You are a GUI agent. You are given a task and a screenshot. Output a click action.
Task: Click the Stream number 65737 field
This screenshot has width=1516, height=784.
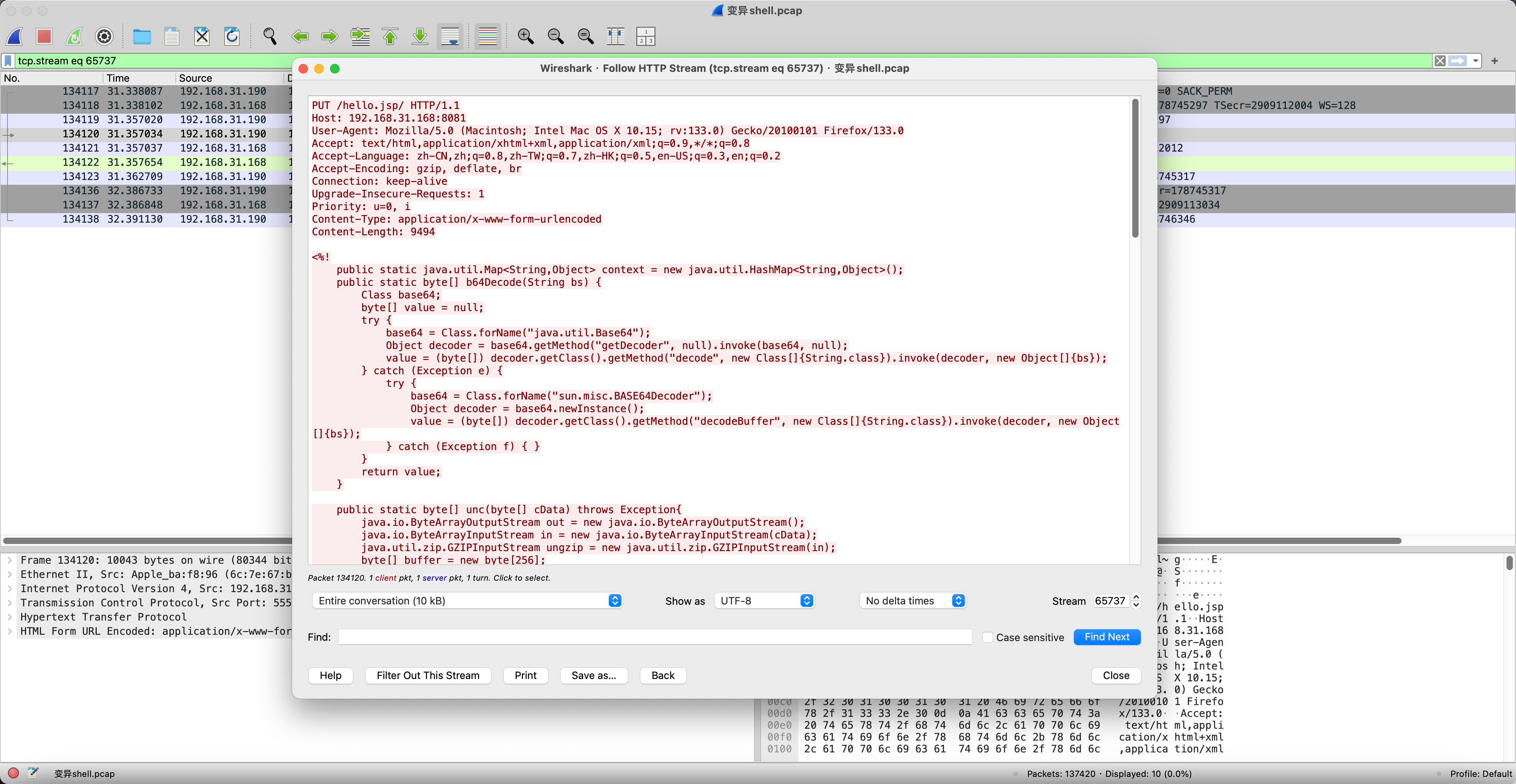coord(1111,601)
